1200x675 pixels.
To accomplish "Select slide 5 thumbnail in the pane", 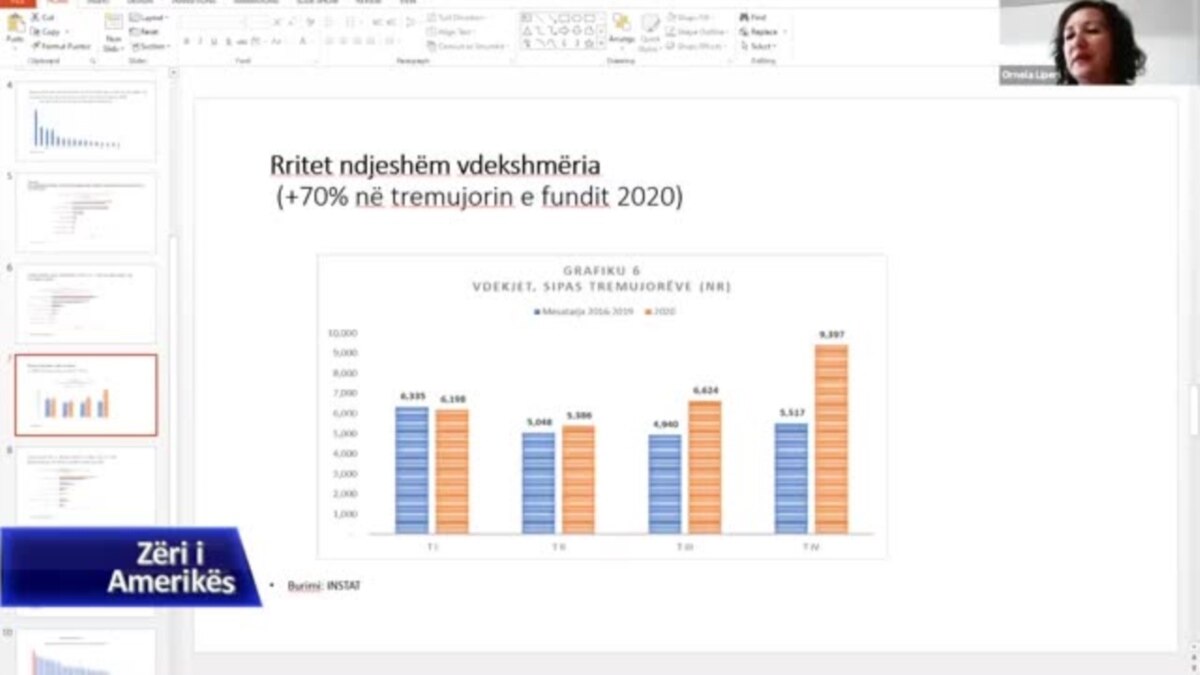I will [86, 213].
